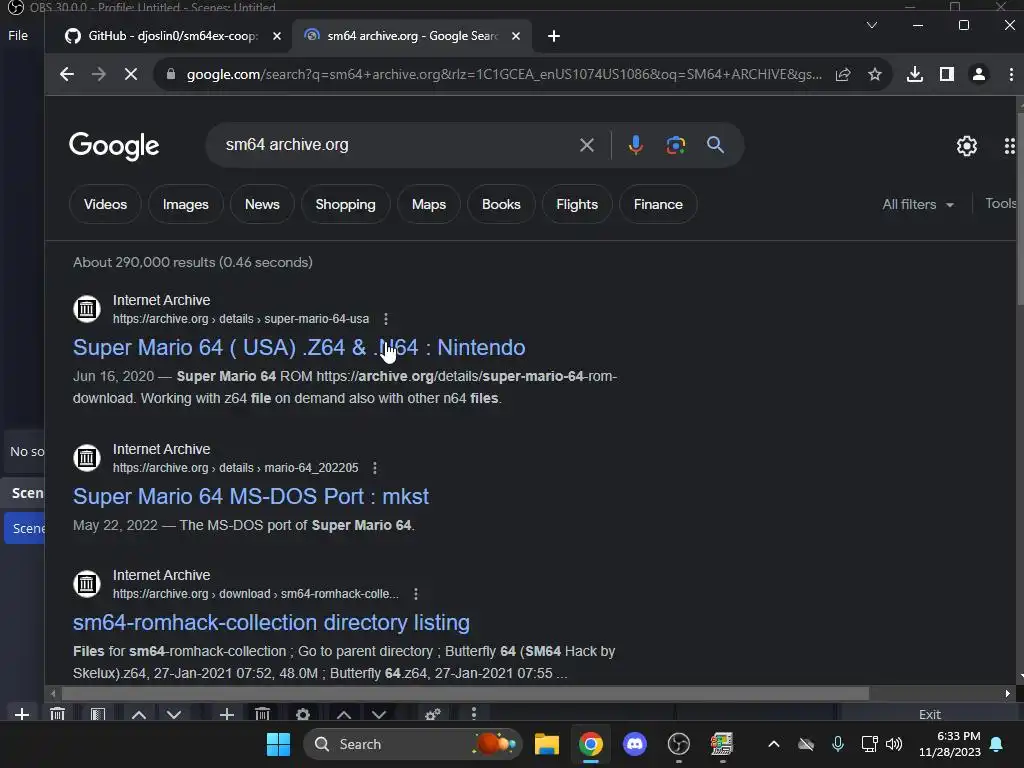The height and width of the screenshot is (768, 1024).
Task: Open Chrome three-dot menu
Action: pyautogui.click(x=1011, y=74)
